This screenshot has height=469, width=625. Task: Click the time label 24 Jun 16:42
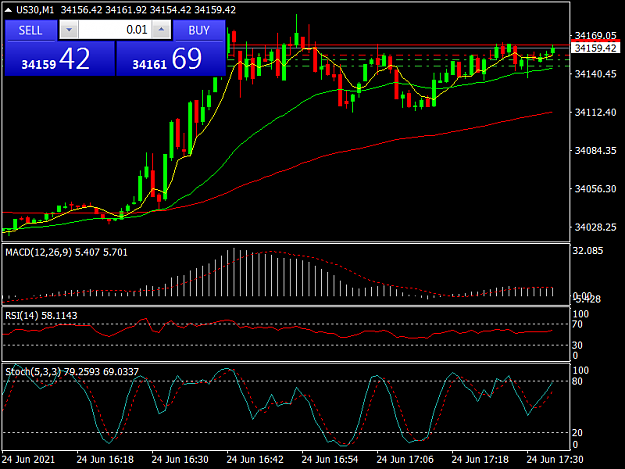click(255, 459)
